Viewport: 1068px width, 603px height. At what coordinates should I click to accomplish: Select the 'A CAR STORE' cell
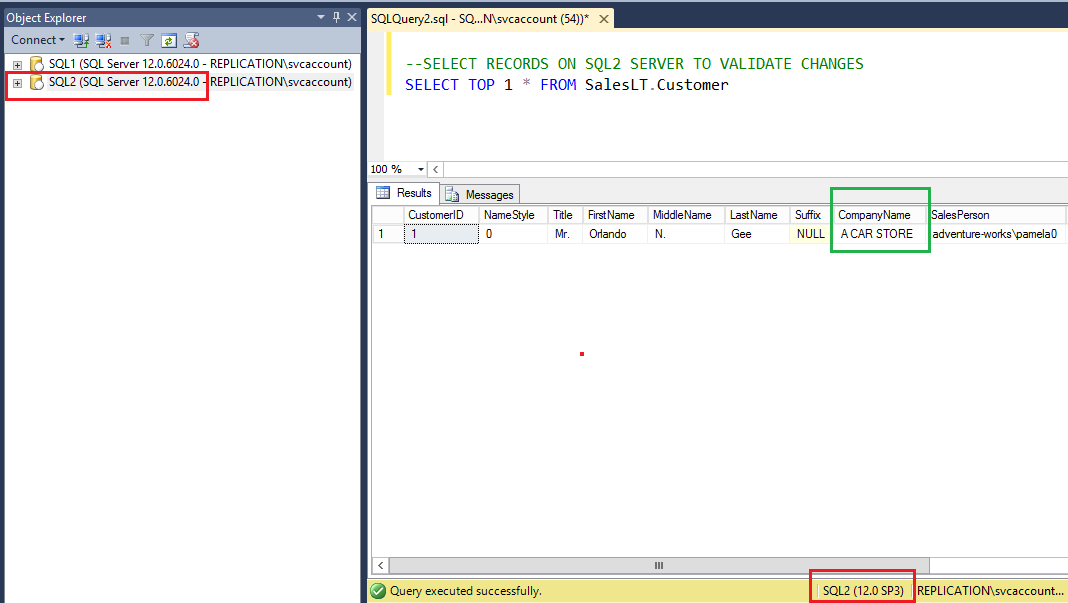[876, 234]
